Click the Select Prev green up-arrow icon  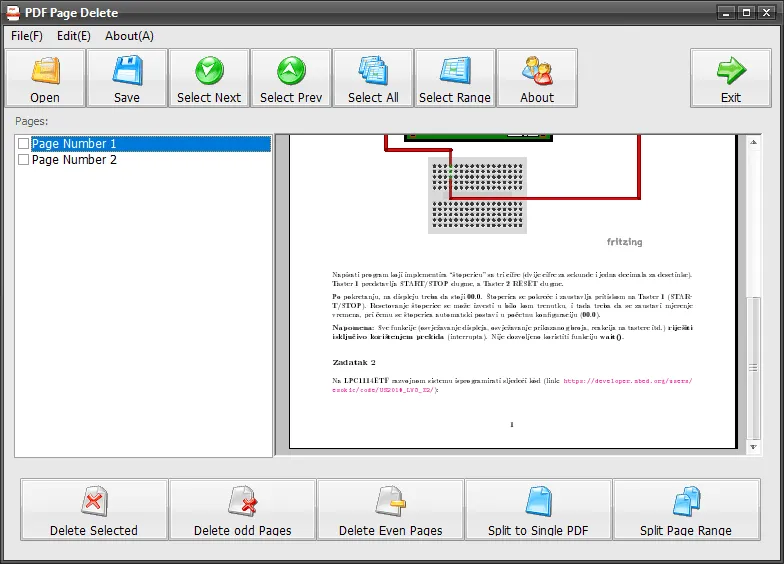coord(291,78)
